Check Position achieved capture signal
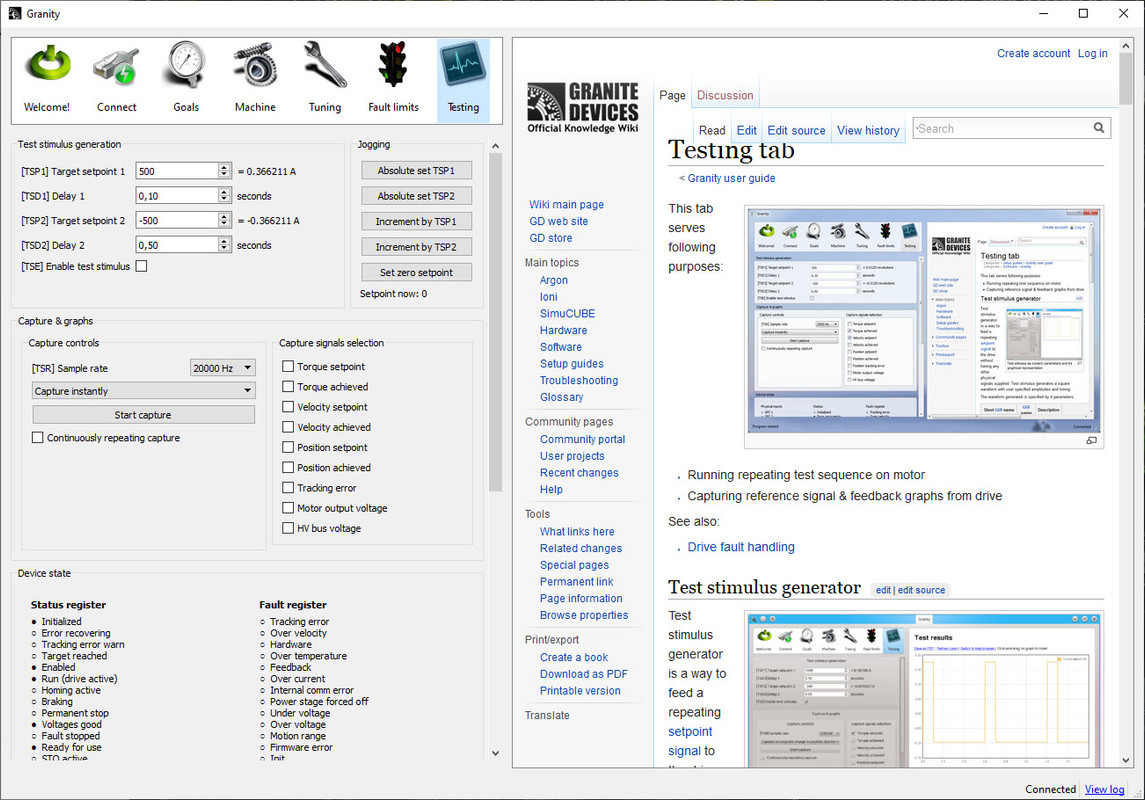1145x800 pixels. tap(288, 467)
